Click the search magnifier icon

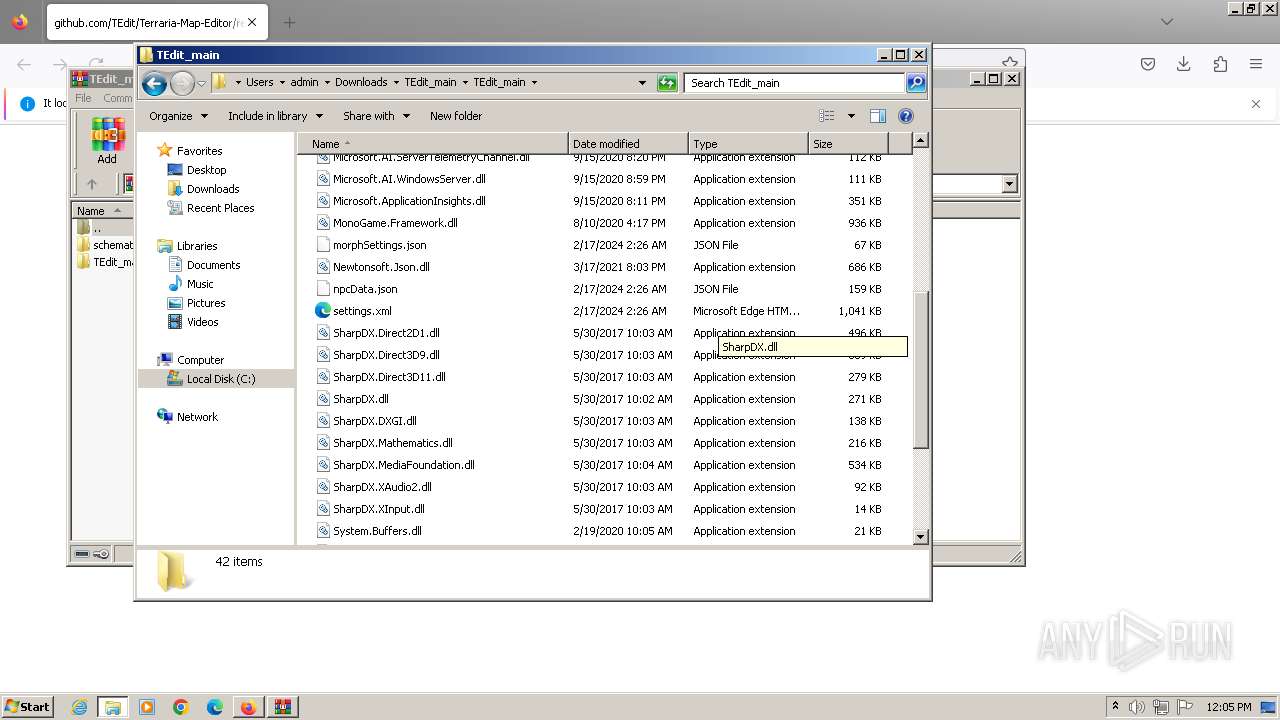pos(916,83)
